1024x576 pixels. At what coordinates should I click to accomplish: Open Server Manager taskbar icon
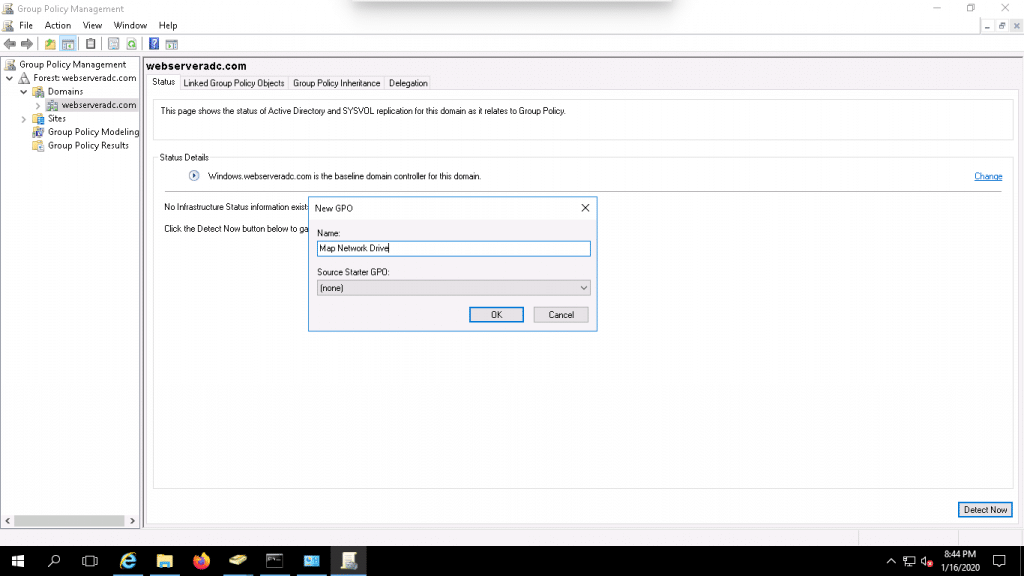pyautogui.click(x=312, y=561)
